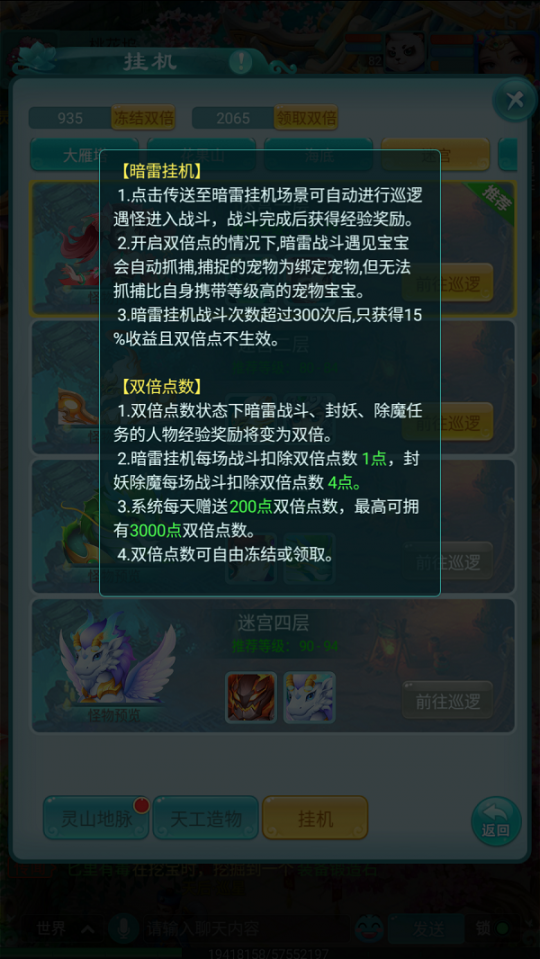The image size is (540, 959).
Task: Select the white dragon monster icon in 迷宫四层
Action: coord(309,697)
